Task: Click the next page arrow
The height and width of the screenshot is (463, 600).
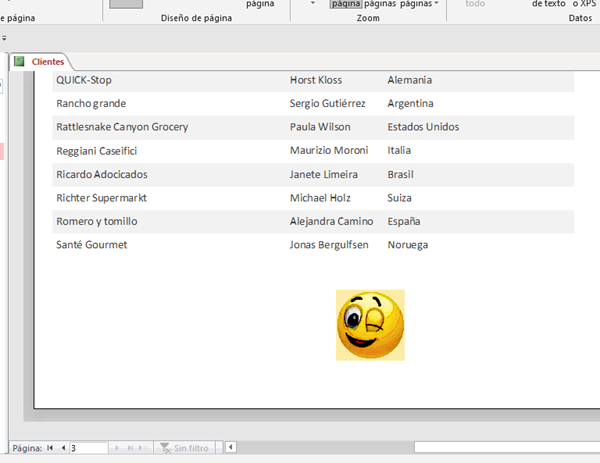Action: tap(119, 448)
